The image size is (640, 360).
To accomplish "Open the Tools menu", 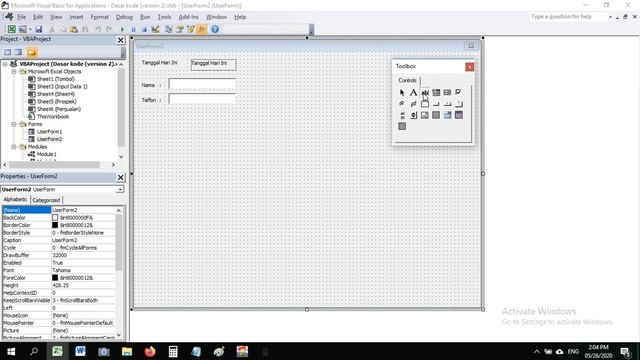I will pyautogui.click(x=164, y=17).
